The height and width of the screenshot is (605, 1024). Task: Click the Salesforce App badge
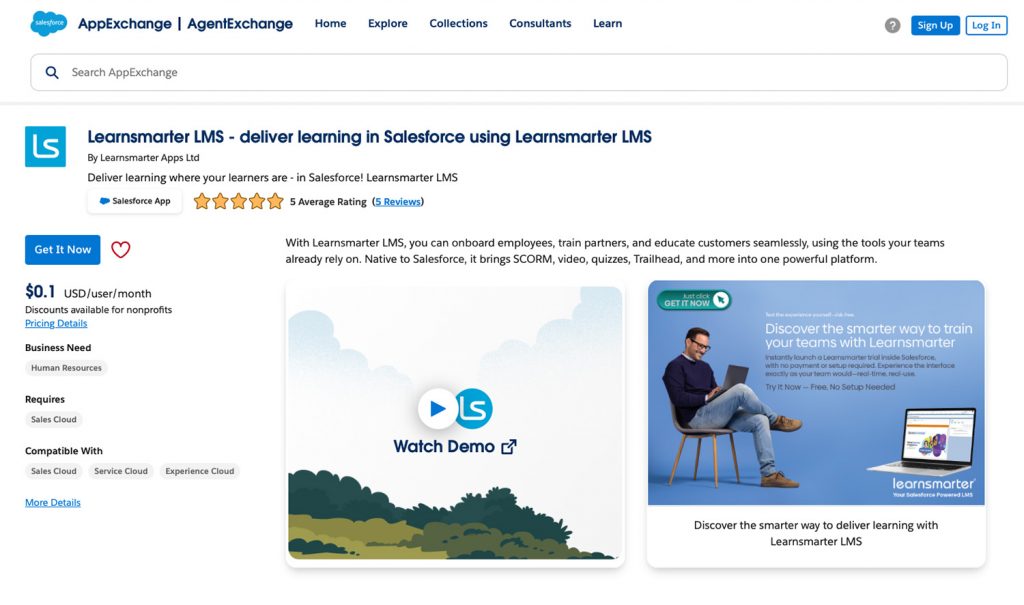point(135,201)
